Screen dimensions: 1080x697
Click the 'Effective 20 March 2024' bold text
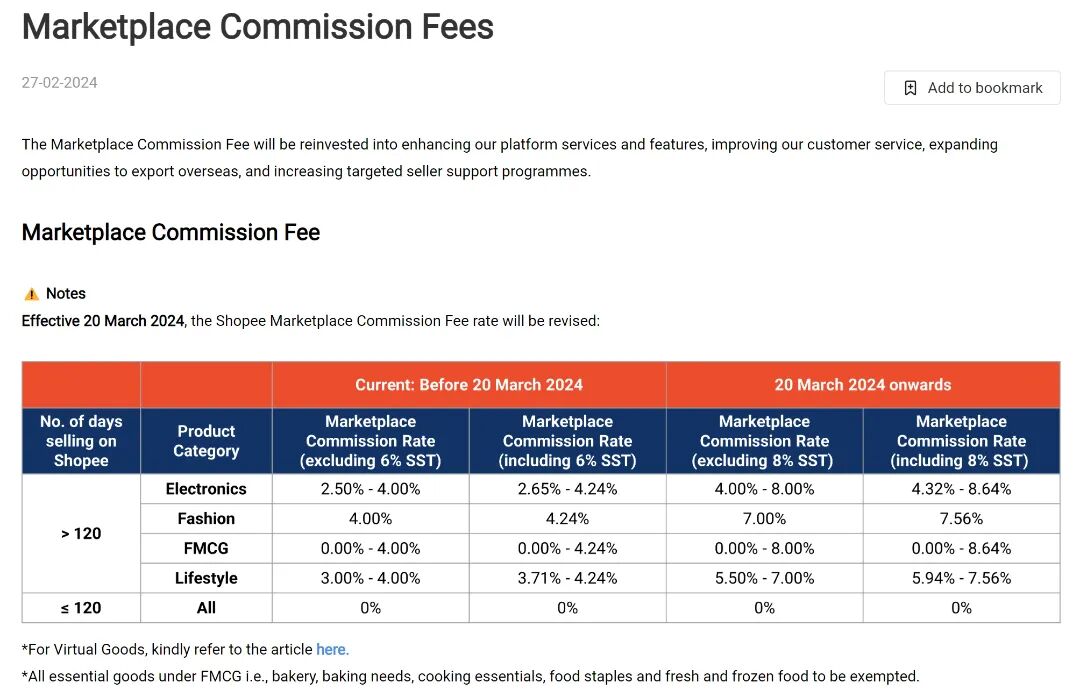click(x=103, y=321)
